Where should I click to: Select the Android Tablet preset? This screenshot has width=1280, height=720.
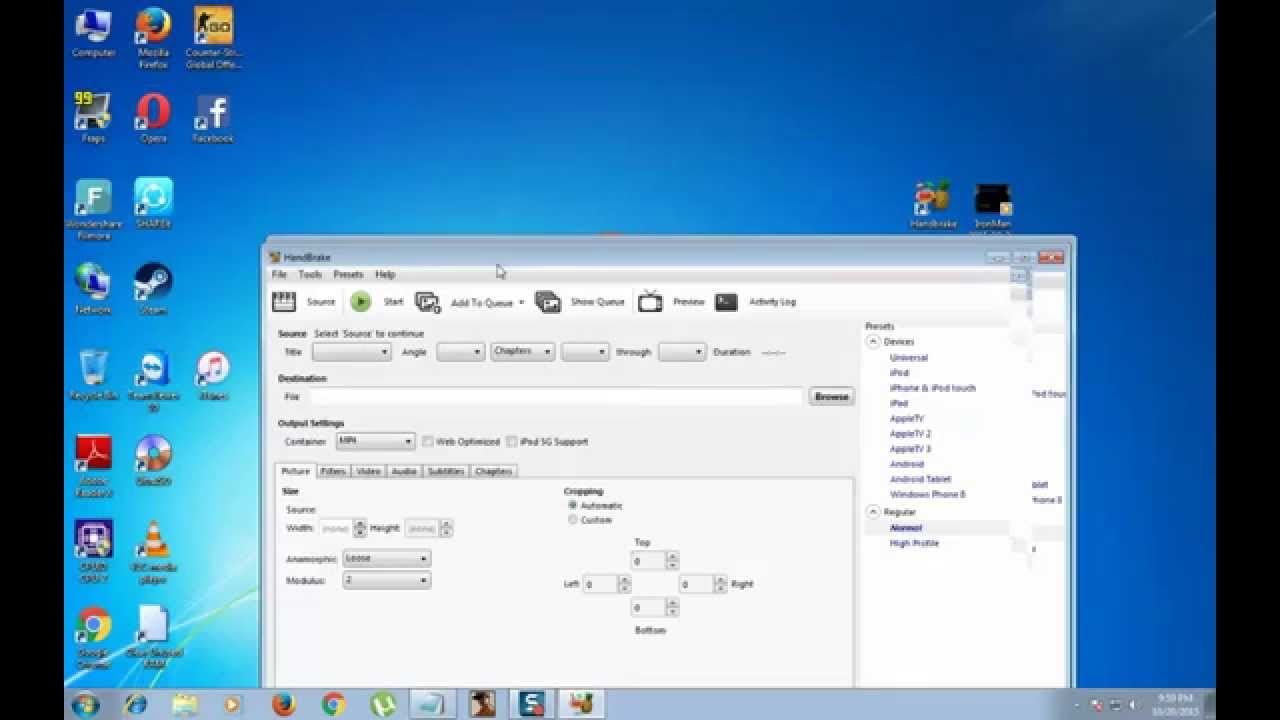click(921, 479)
